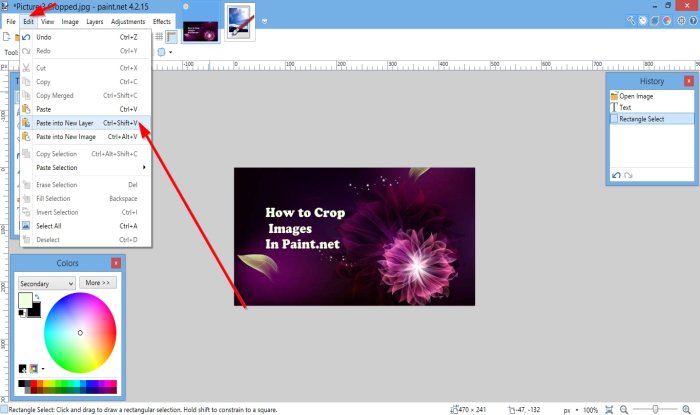Toggle the pixel grid icon
Viewport: 700px width, 415px height.
tap(159, 37)
